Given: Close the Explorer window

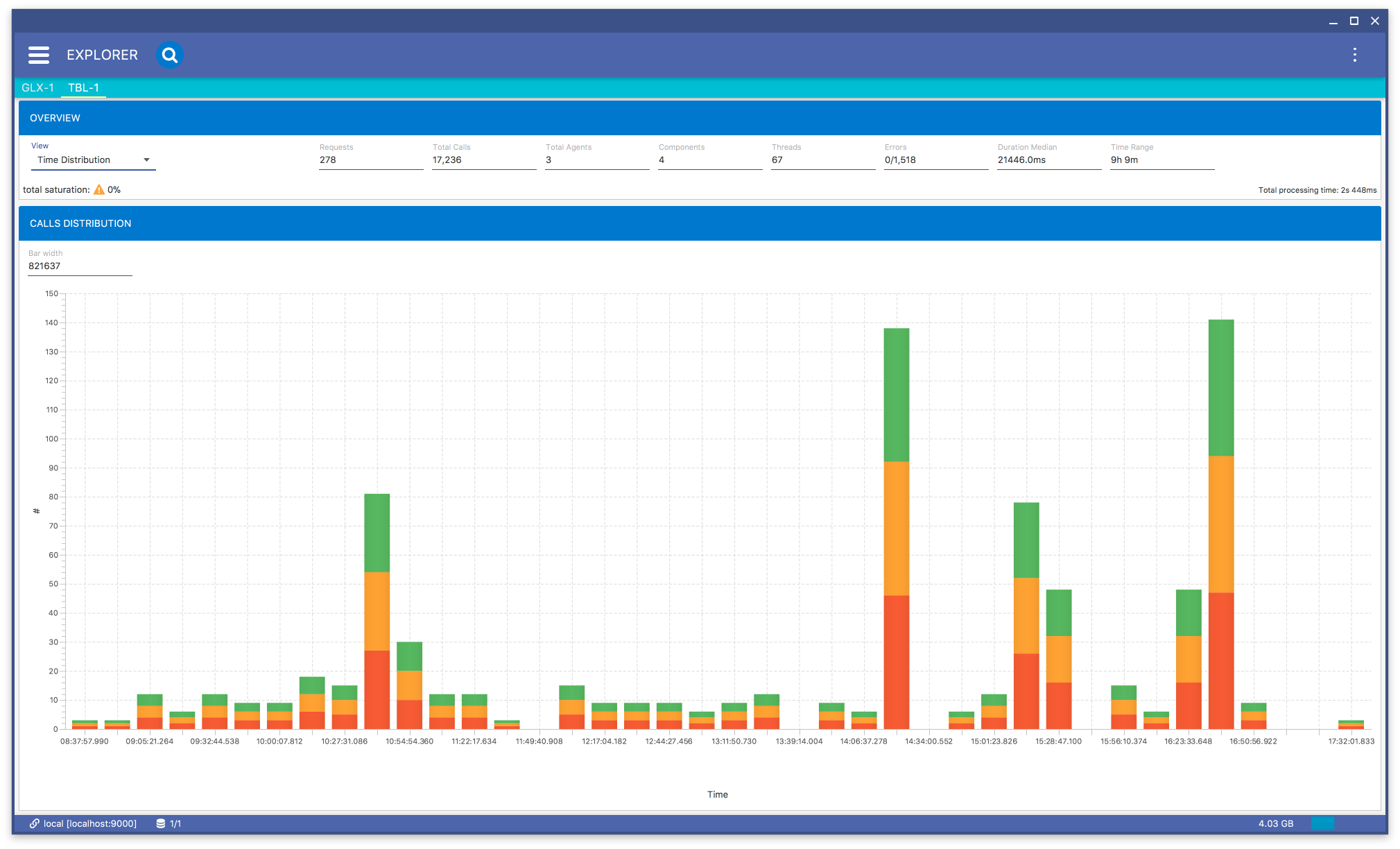Looking at the screenshot, I should 1375,21.
